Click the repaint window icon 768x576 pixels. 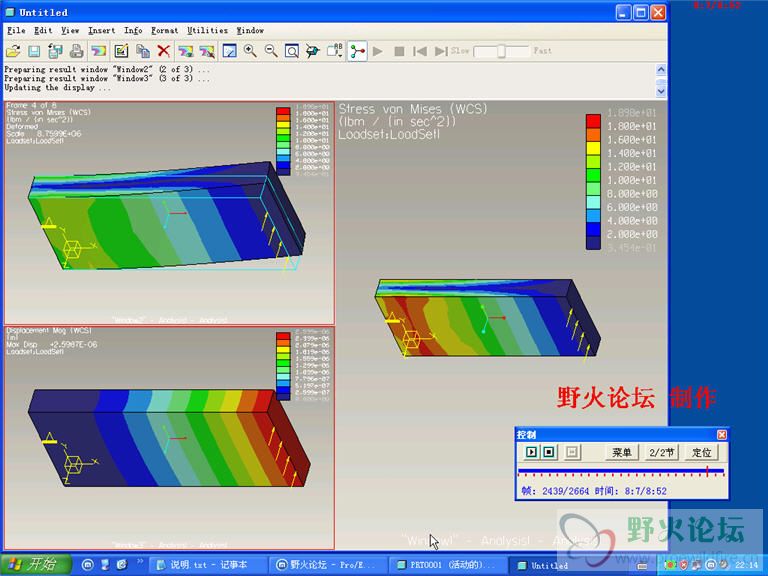(x=229, y=51)
